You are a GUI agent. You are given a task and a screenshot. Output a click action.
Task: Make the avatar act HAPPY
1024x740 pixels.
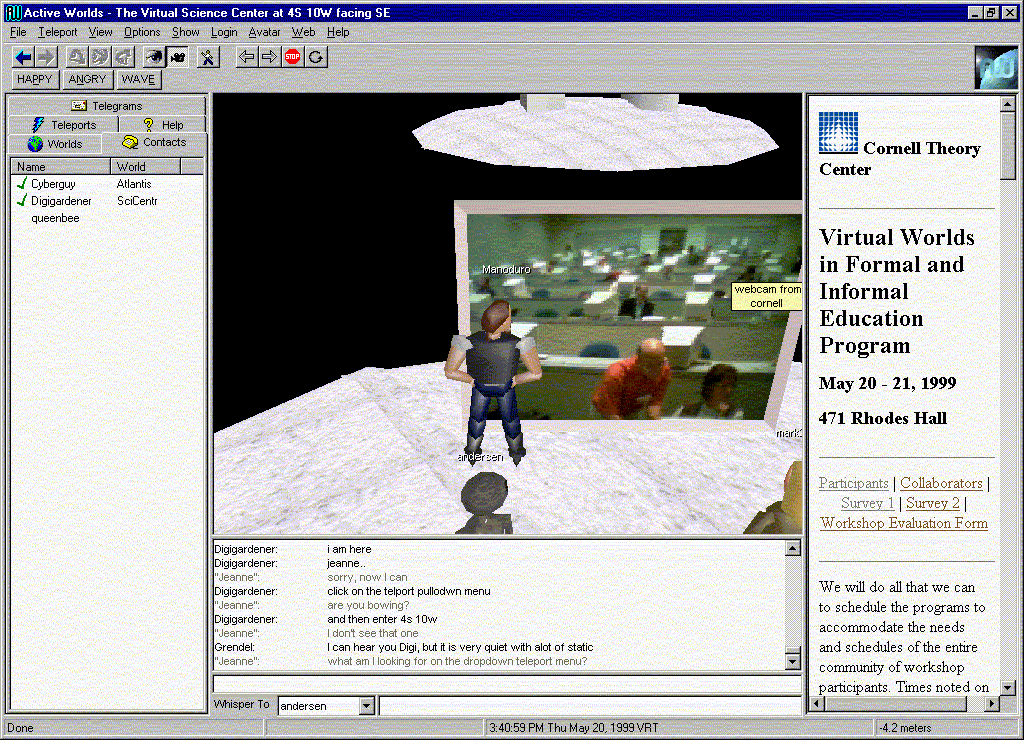(x=35, y=80)
